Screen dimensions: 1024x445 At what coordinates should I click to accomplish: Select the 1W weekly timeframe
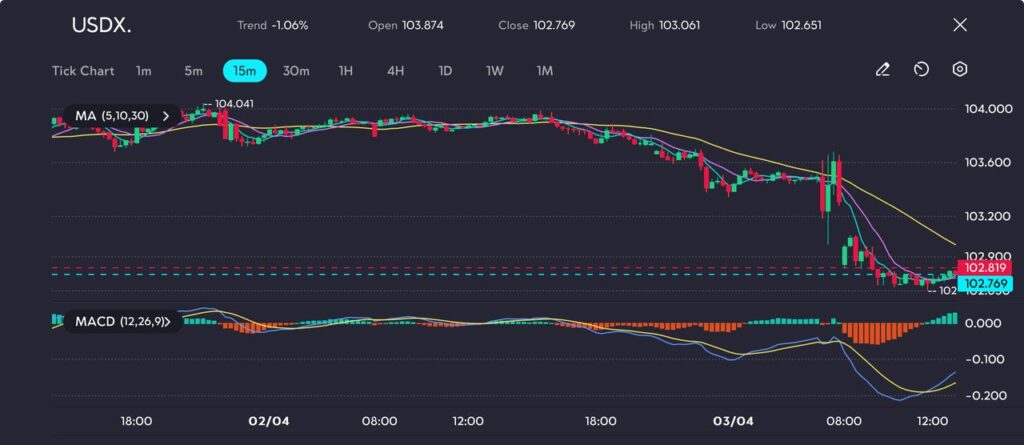click(495, 71)
